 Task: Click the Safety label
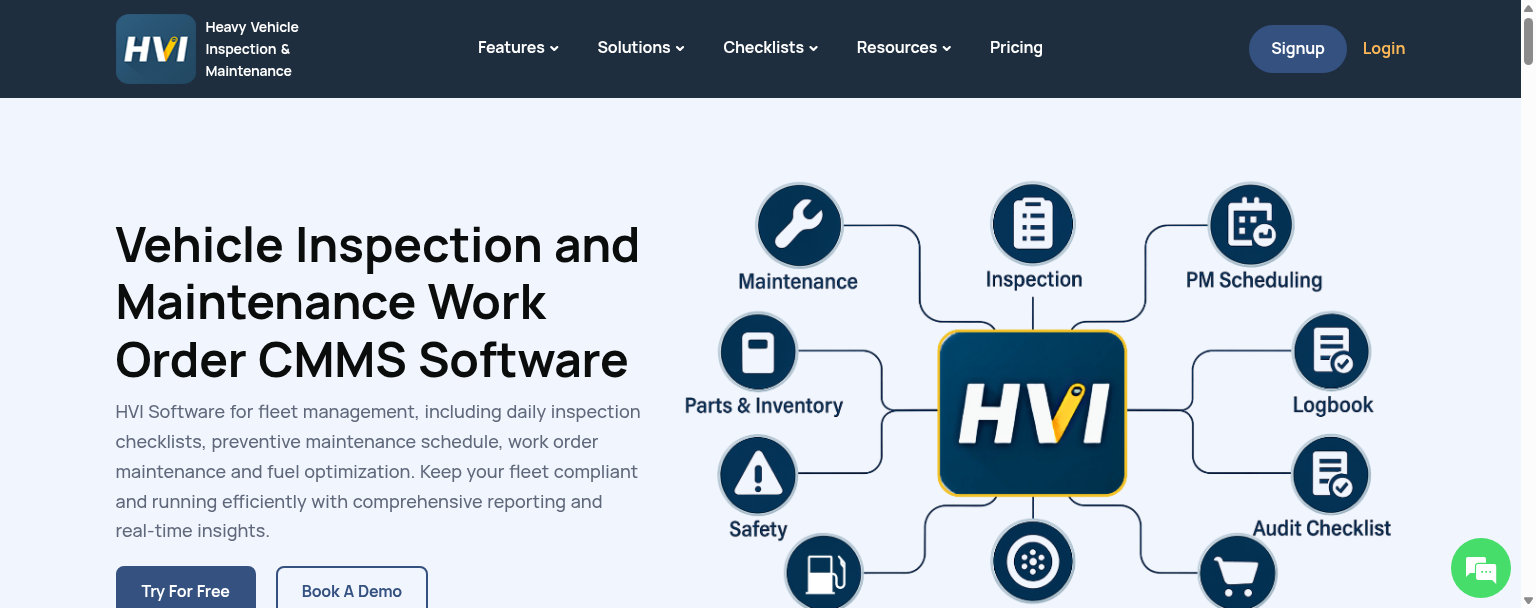(758, 529)
